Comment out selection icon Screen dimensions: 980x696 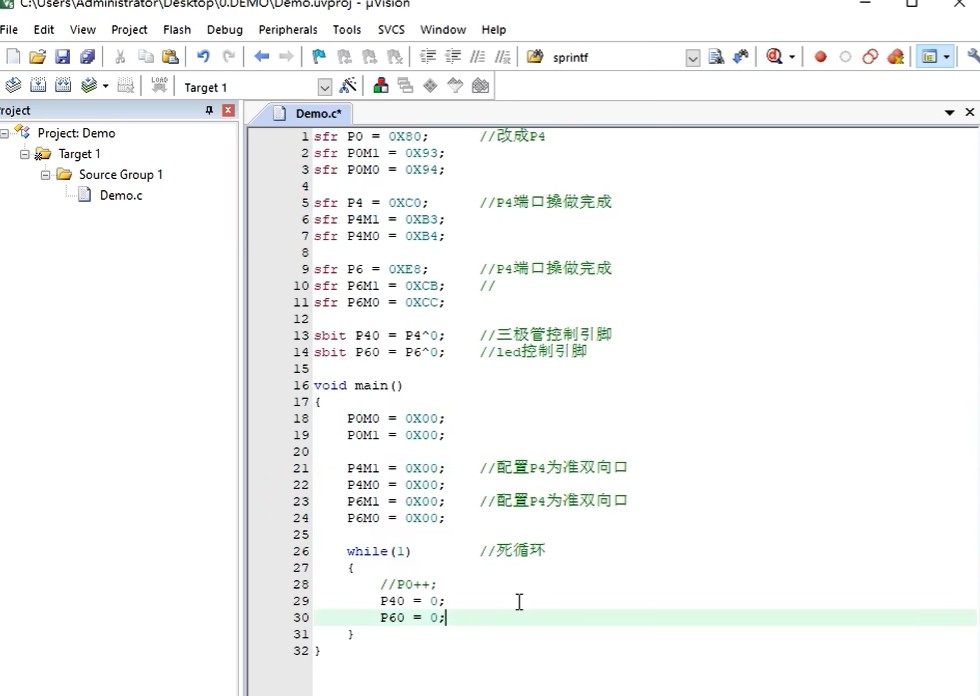[x=478, y=57]
